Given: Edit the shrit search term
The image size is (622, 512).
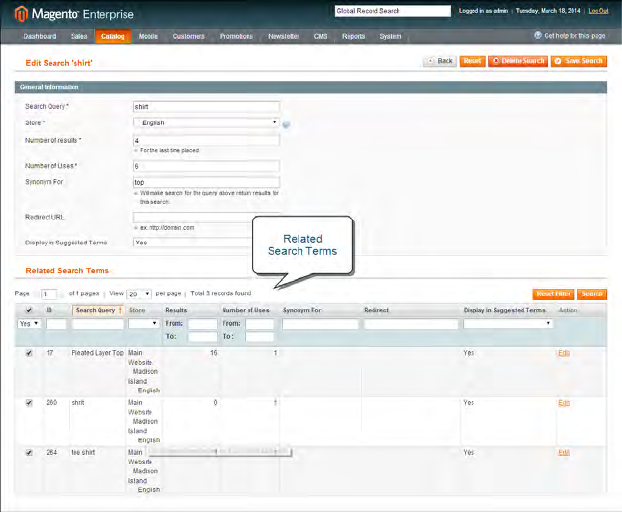Looking at the screenshot, I should pyautogui.click(x=564, y=403).
